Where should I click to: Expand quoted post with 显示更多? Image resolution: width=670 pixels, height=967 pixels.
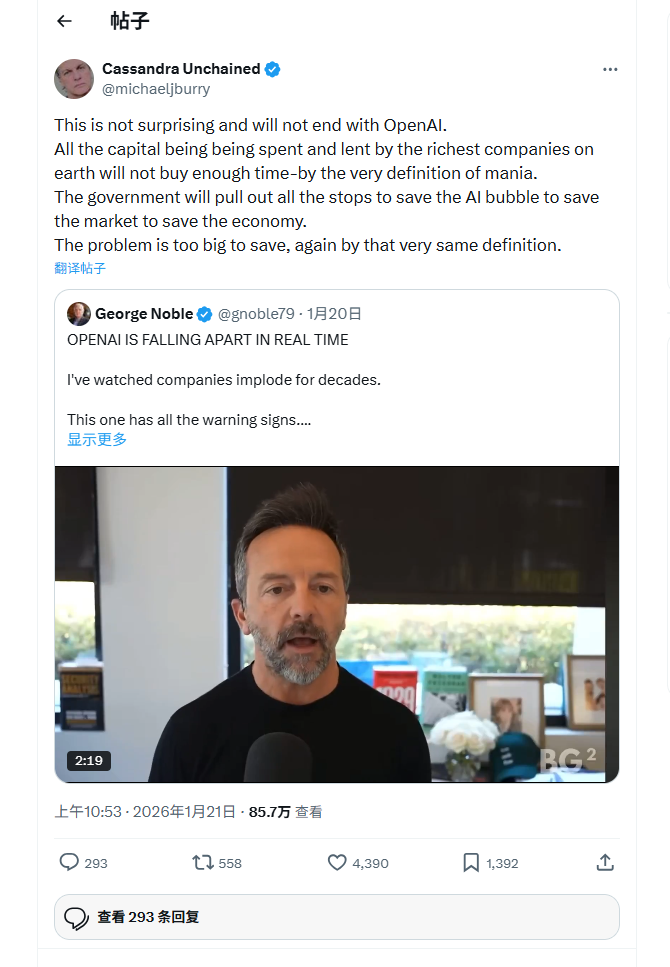97,439
